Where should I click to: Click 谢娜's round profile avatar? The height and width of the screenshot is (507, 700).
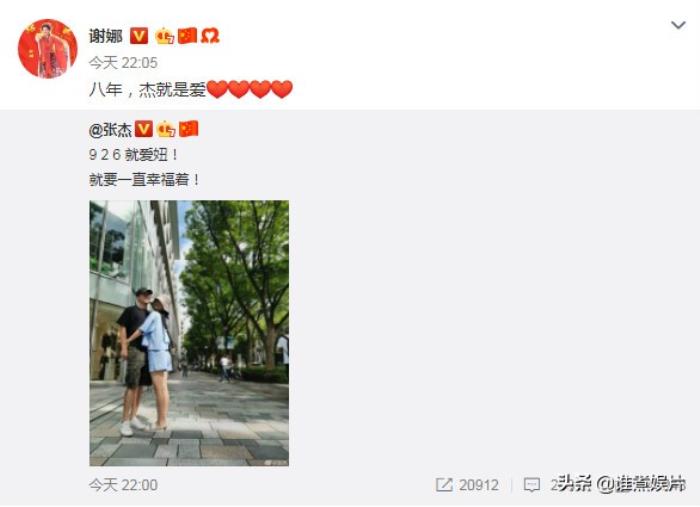48,49
